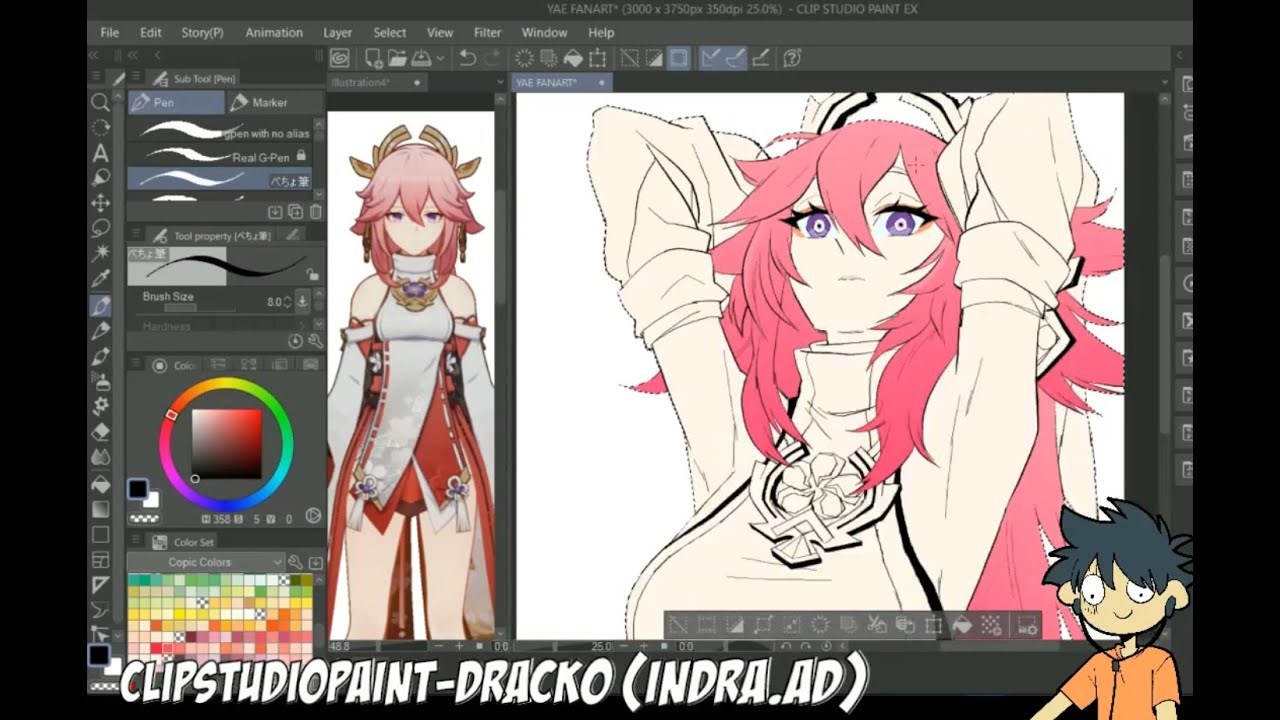Image resolution: width=1280 pixels, height=720 pixels.
Task: Select the Eraser tool
Action: point(100,433)
